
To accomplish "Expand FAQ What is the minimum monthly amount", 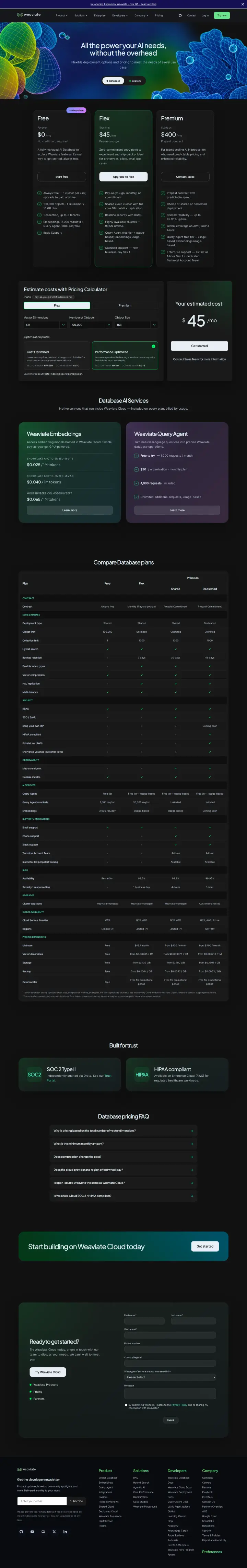I will pyautogui.click(x=123, y=1144).
